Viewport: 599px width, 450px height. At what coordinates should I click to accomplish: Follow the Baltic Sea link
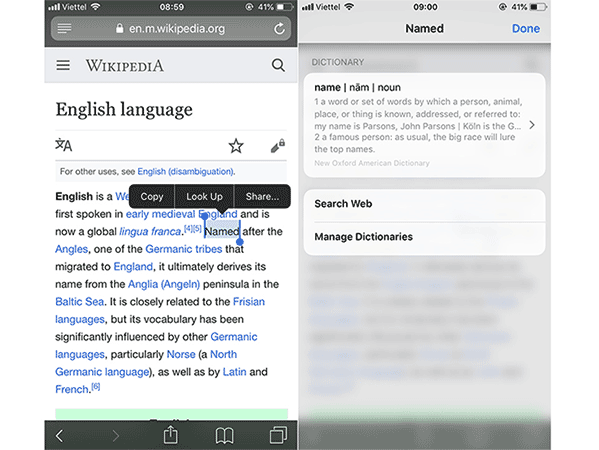(x=79, y=302)
